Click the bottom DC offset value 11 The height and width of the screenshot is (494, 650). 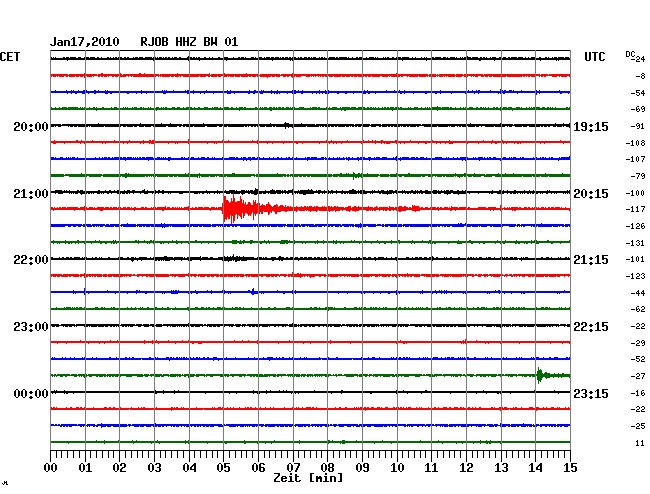pos(640,443)
